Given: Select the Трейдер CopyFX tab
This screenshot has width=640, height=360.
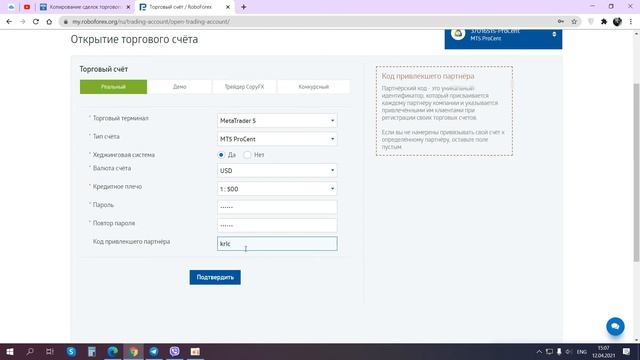Looking at the screenshot, I should (244, 87).
